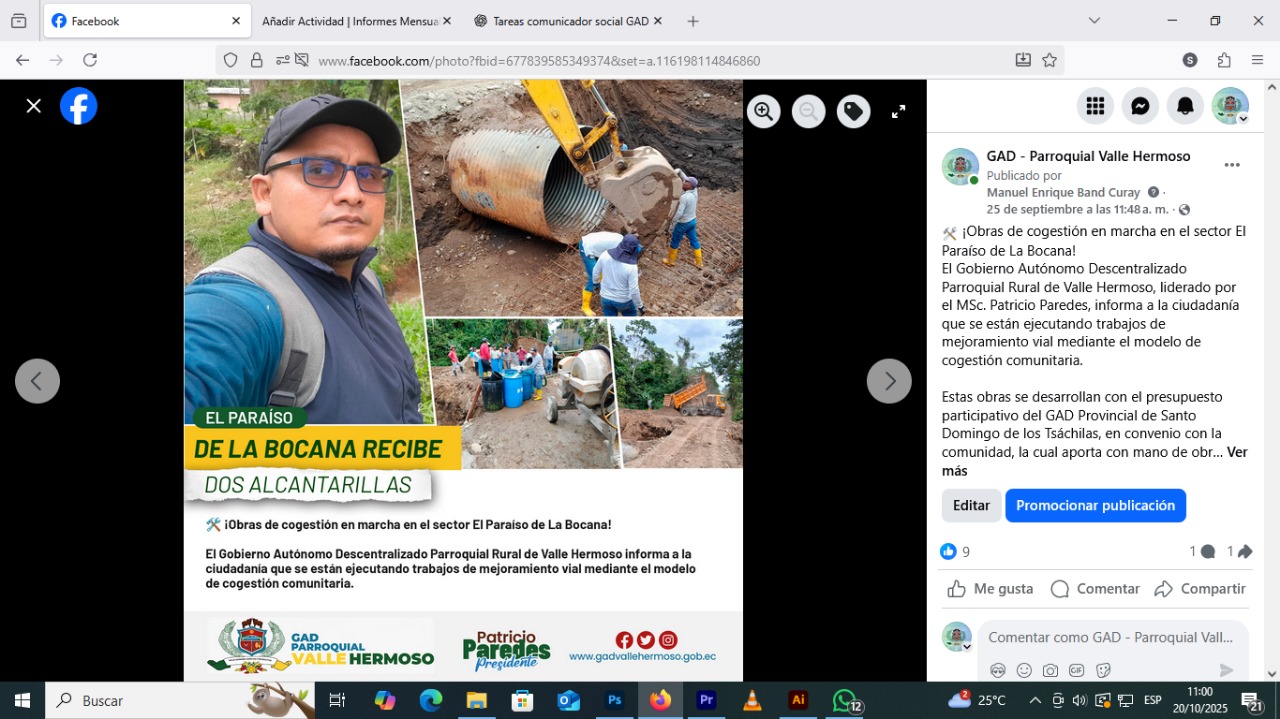1280x719 pixels.
Task: Click the Editar button
Action: coord(971,506)
